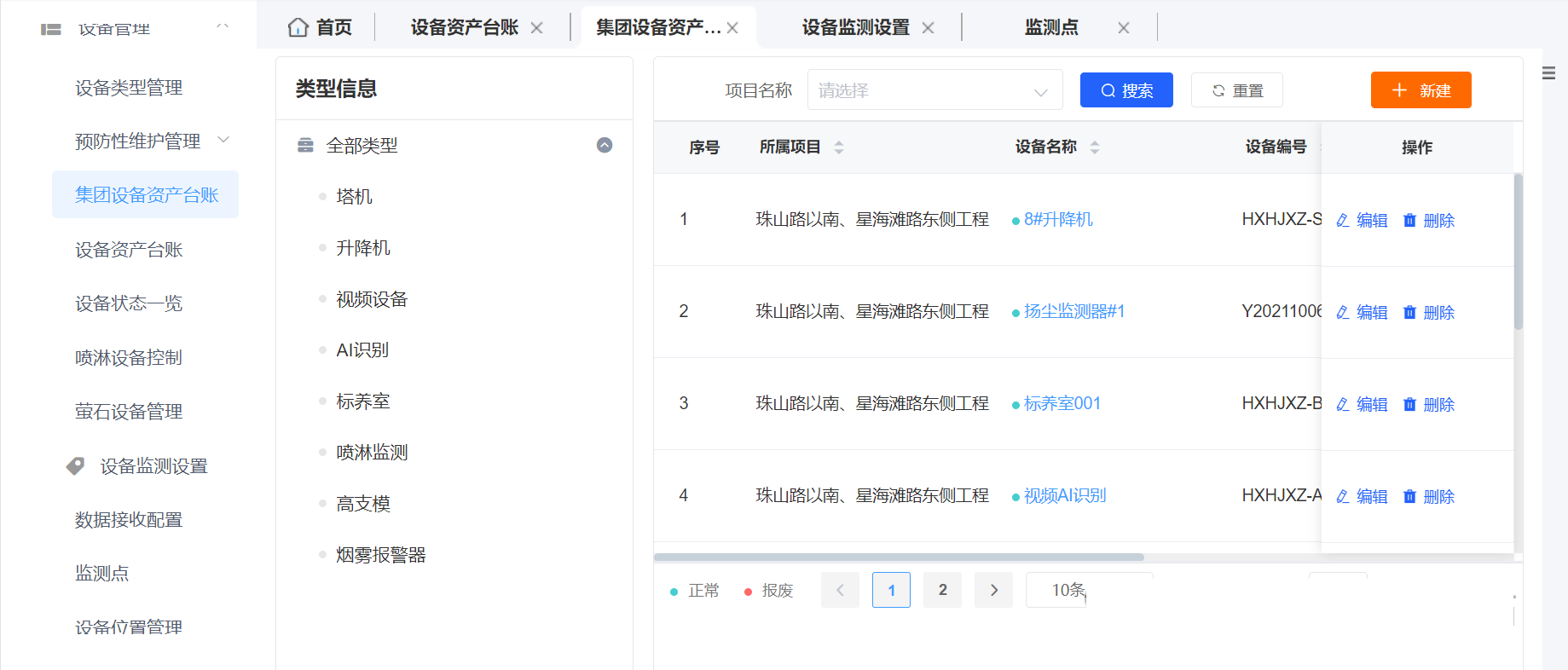This screenshot has height=670, width=1568.
Task: Toggle sort on 设备名称 column
Action: (1094, 147)
